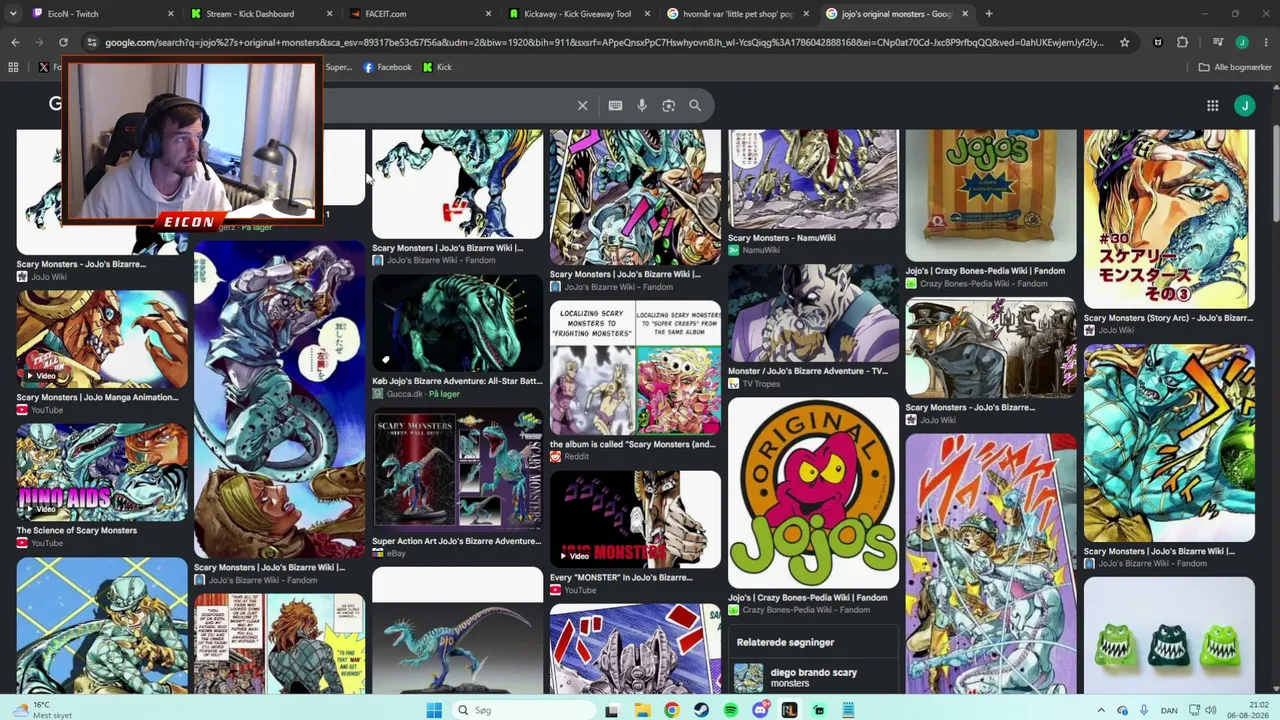
Task: Open the Original JoJo's logo image
Action: point(813,493)
